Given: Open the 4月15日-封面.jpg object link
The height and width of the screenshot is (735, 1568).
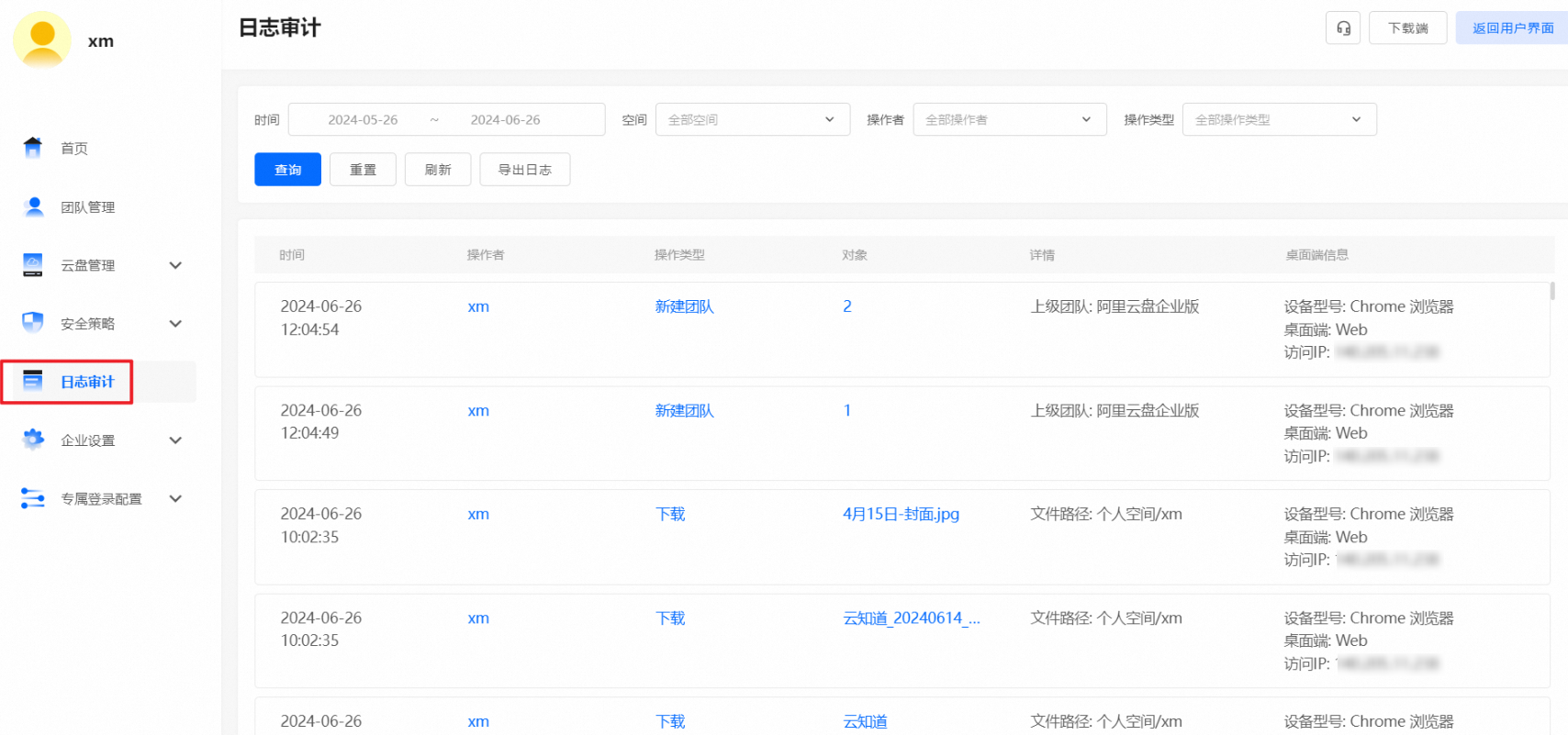Looking at the screenshot, I should 901,514.
